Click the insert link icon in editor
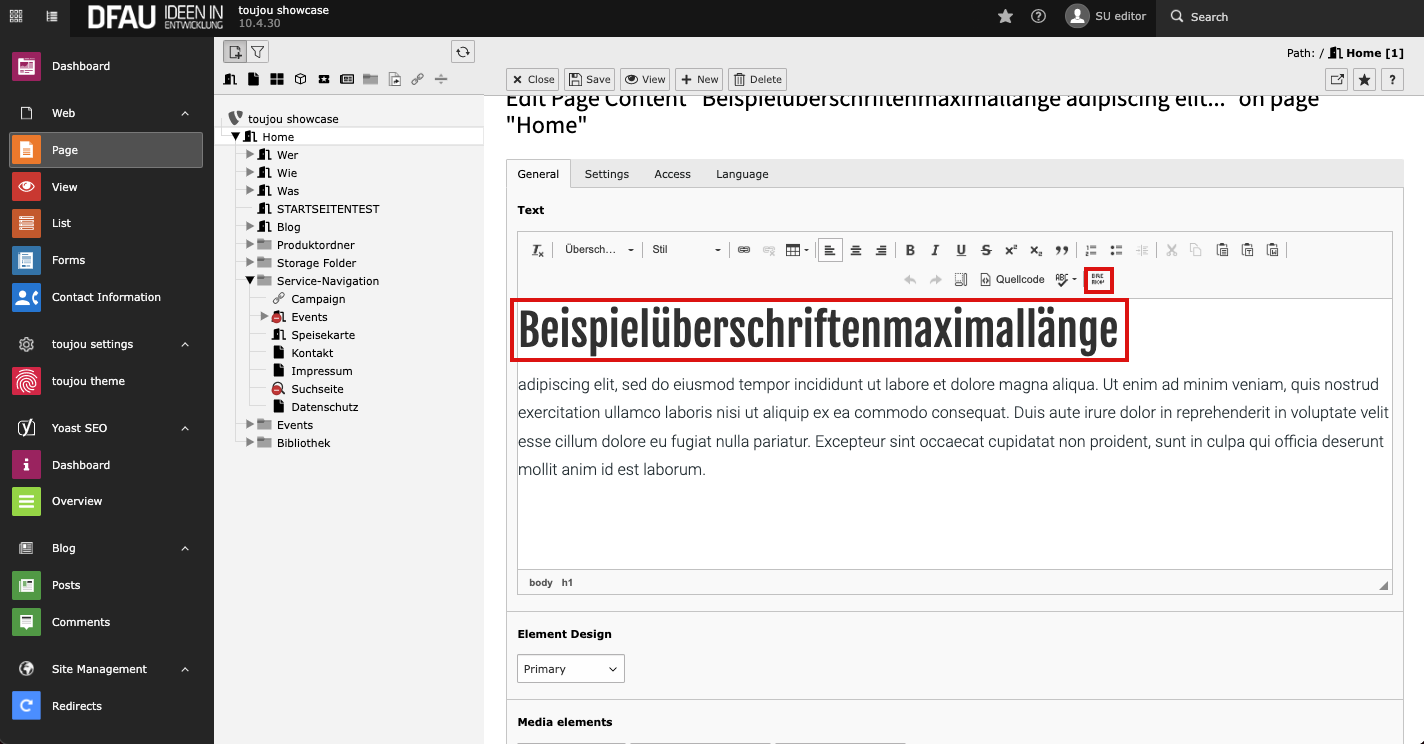Image resolution: width=1424 pixels, height=744 pixels. tap(744, 251)
